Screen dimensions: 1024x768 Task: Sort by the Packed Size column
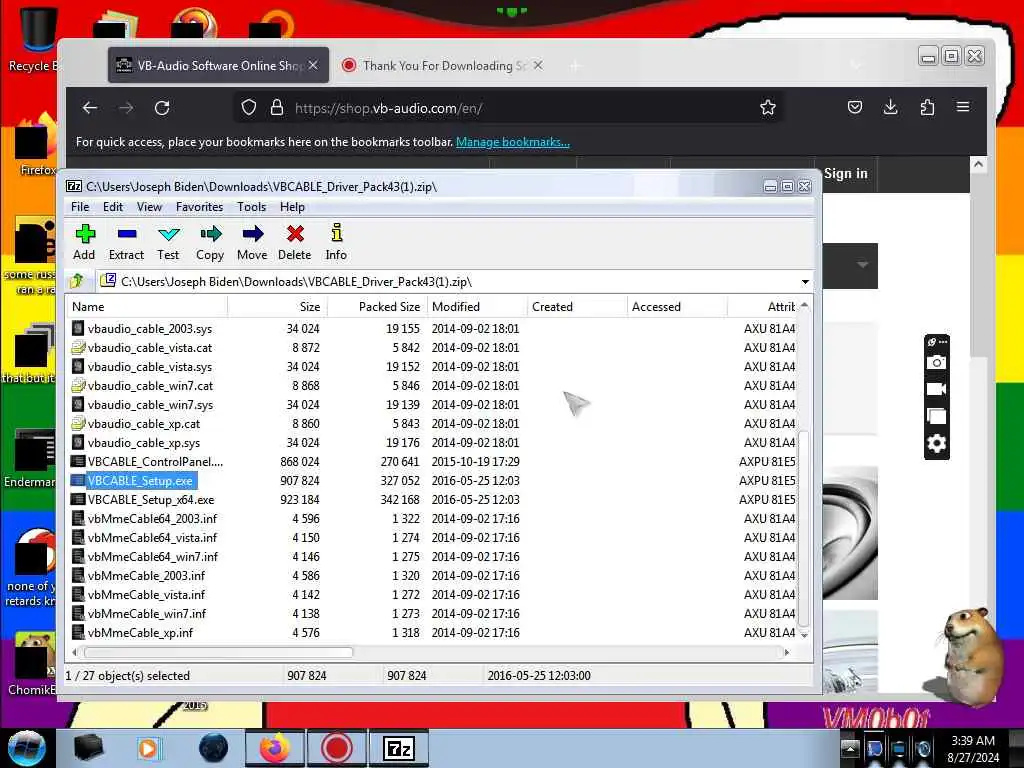click(377, 307)
